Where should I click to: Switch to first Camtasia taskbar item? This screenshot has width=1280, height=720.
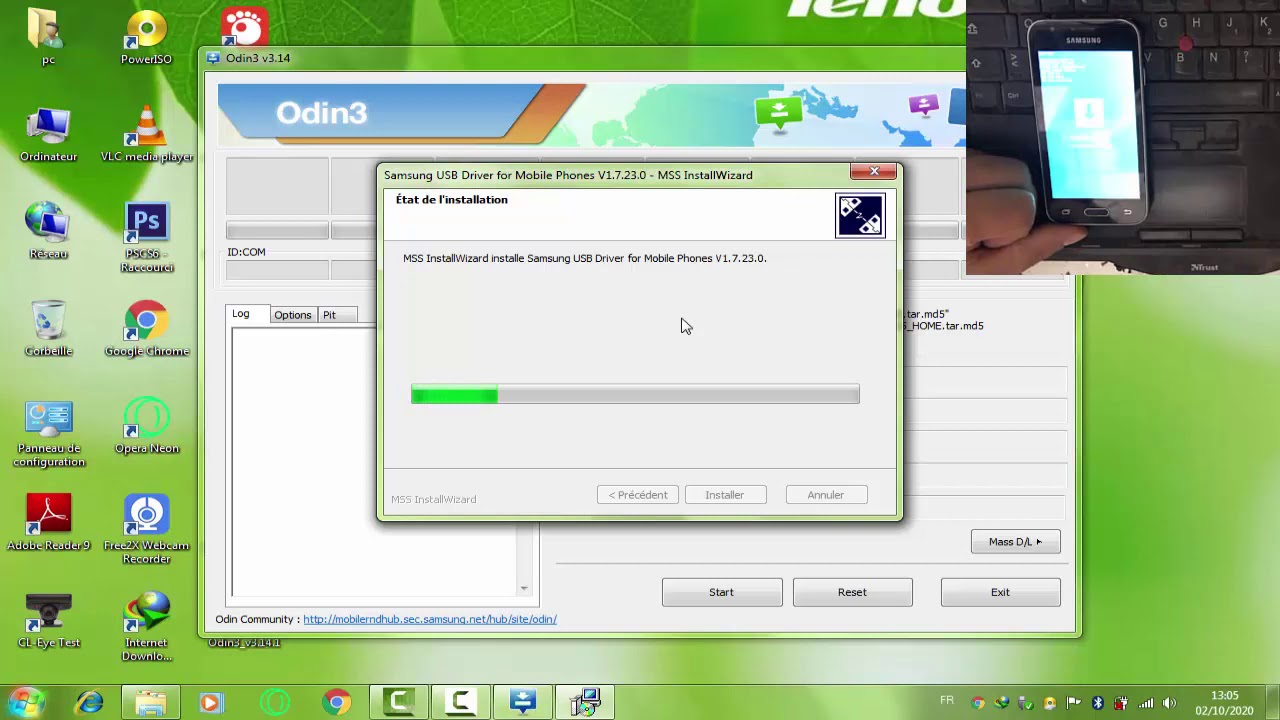pyautogui.click(x=399, y=703)
